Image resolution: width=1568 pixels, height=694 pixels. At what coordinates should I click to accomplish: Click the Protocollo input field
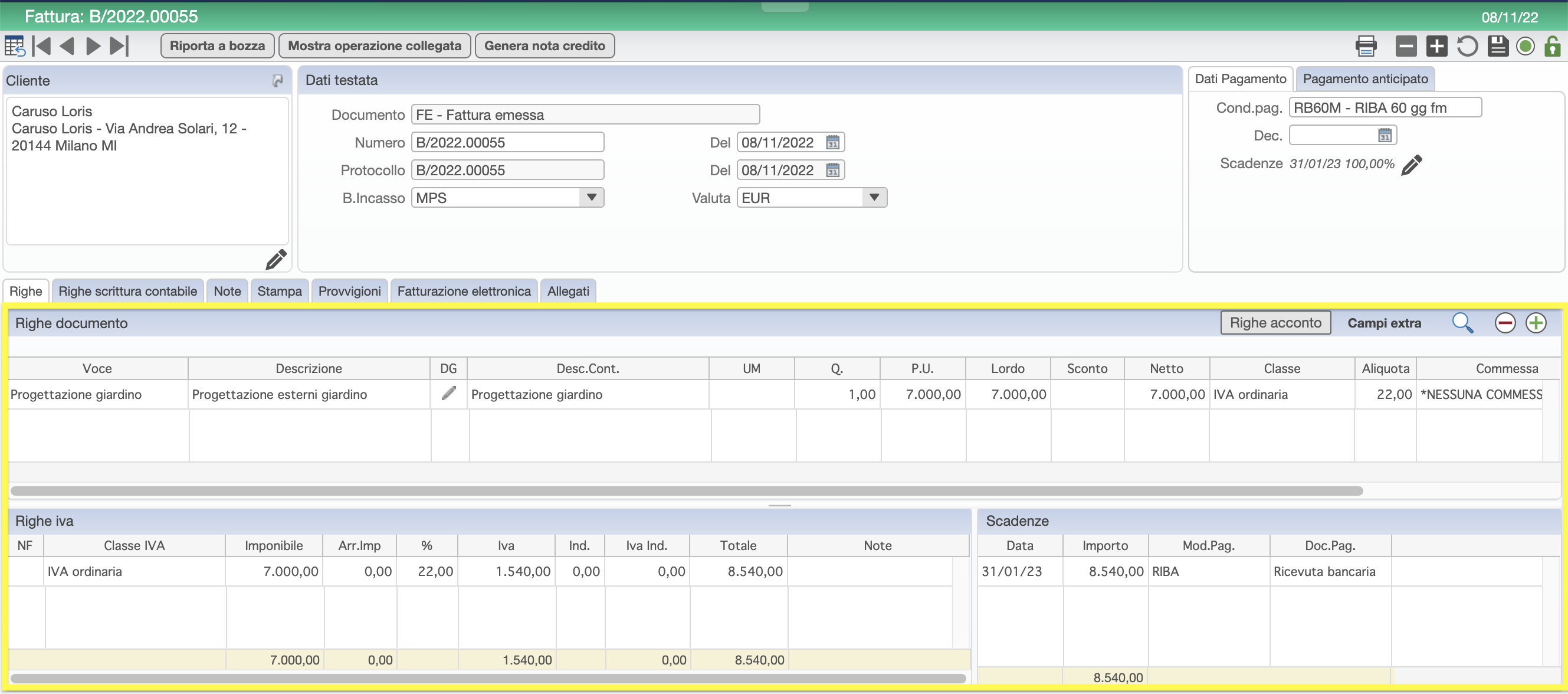pyautogui.click(x=508, y=170)
